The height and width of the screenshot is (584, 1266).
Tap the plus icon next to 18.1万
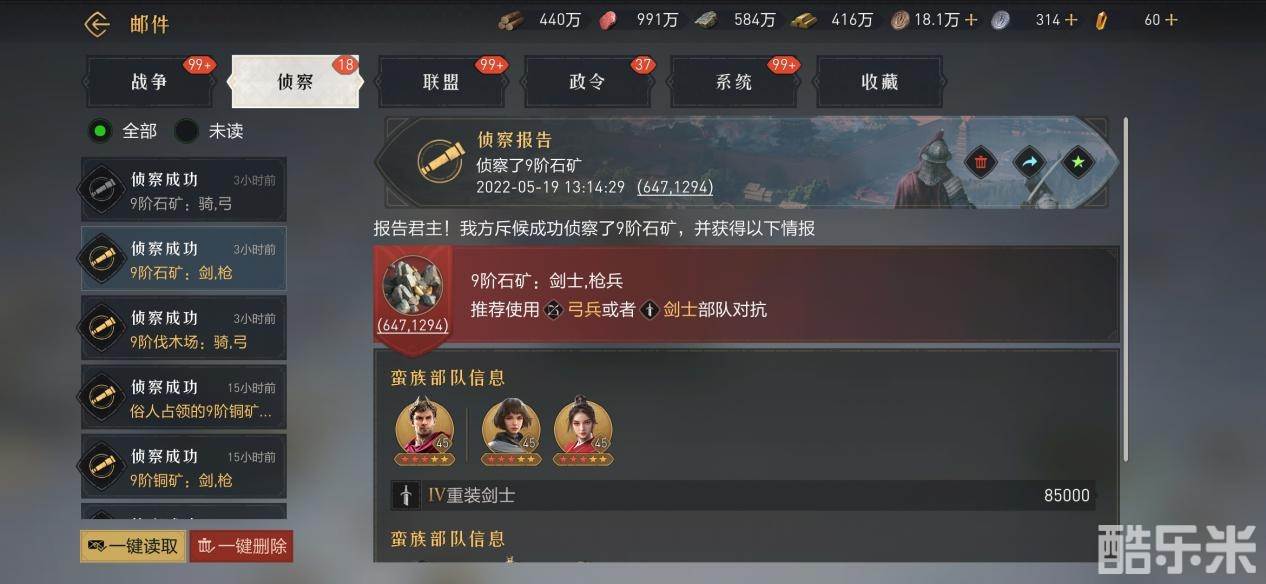970,20
